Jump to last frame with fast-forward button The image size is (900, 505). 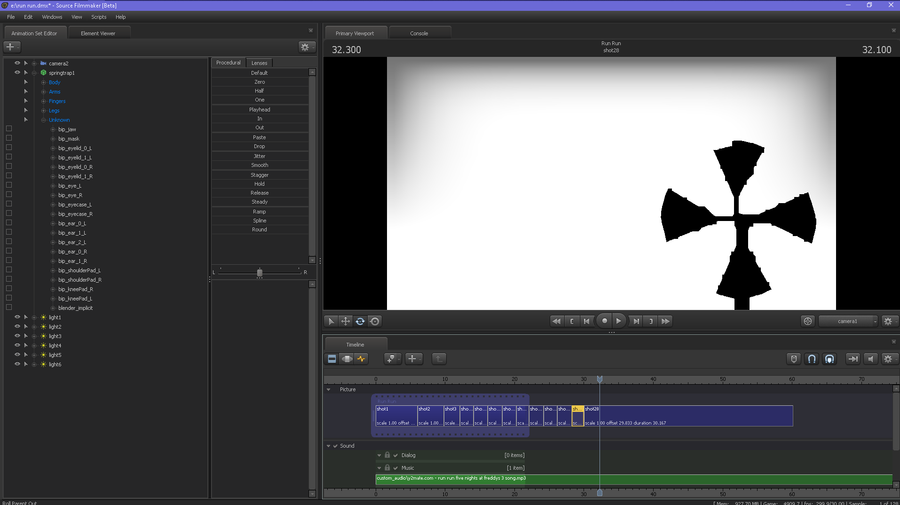[665, 321]
